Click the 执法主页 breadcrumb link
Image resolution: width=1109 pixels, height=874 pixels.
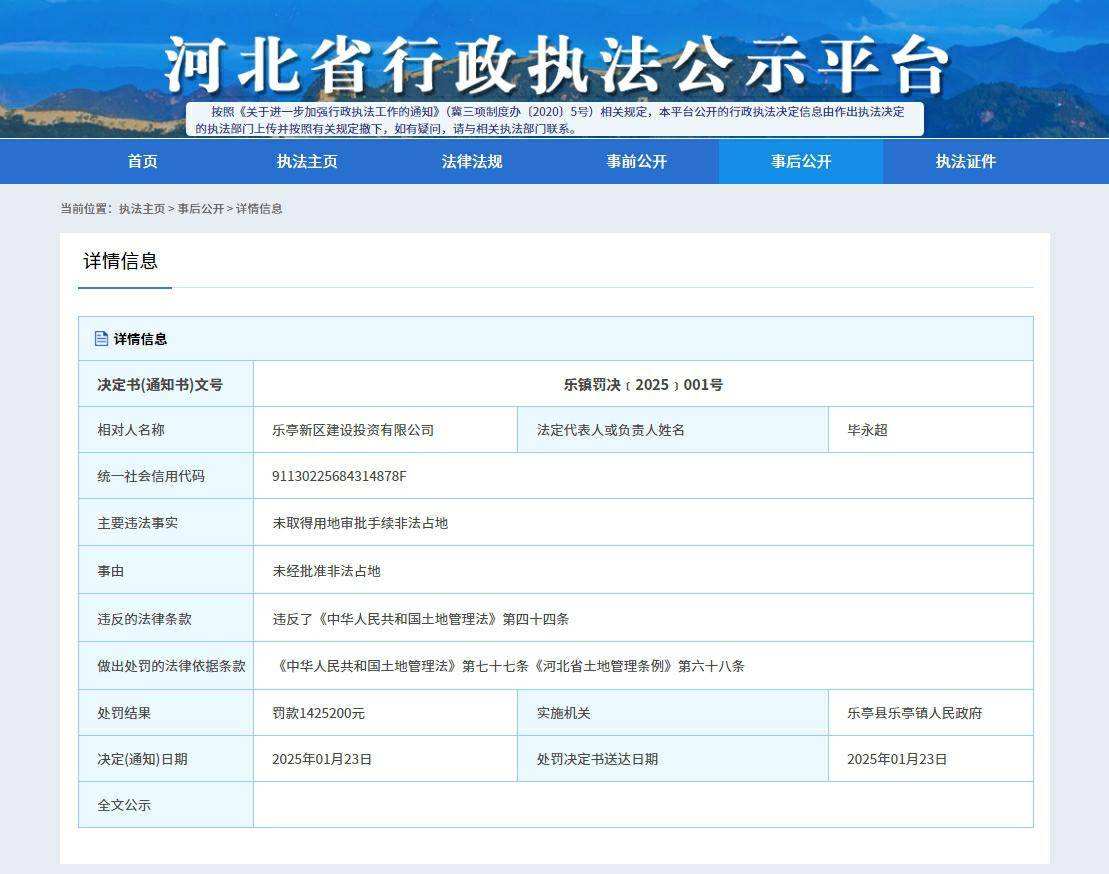point(141,209)
